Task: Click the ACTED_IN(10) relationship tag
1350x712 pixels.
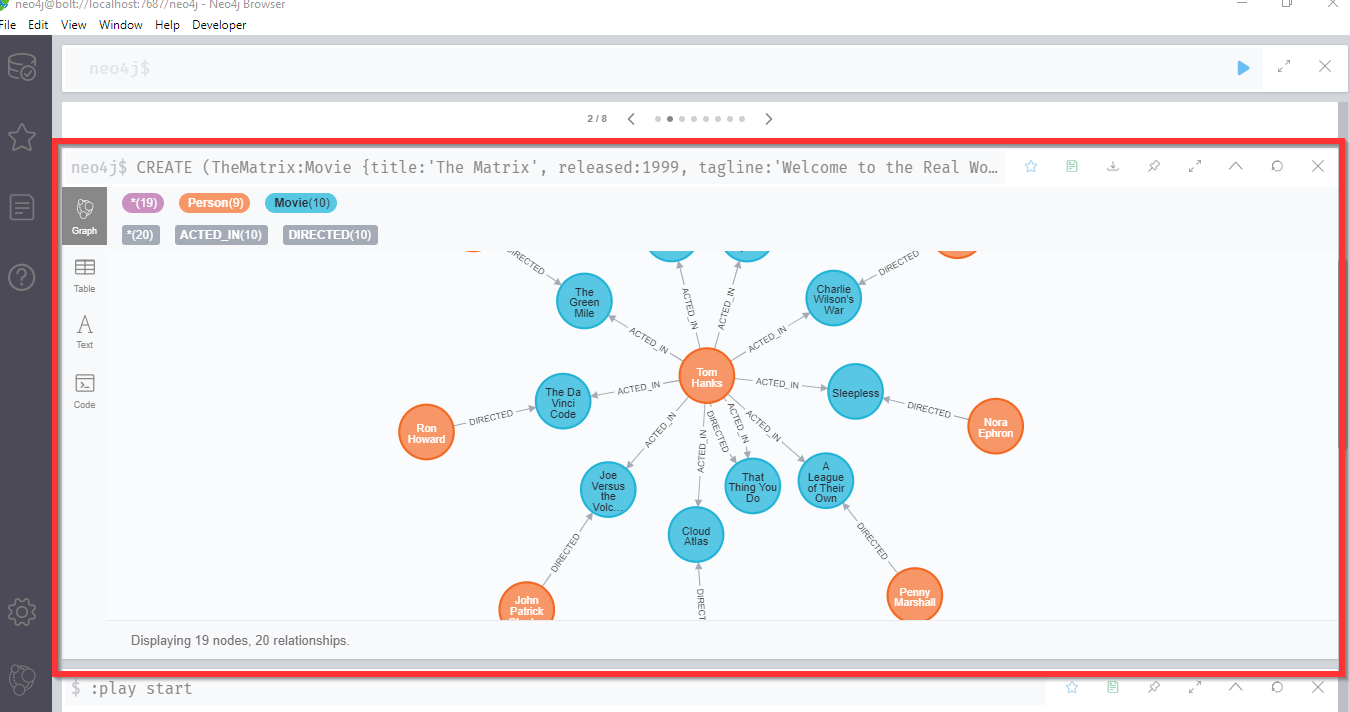Action: (221, 235)
